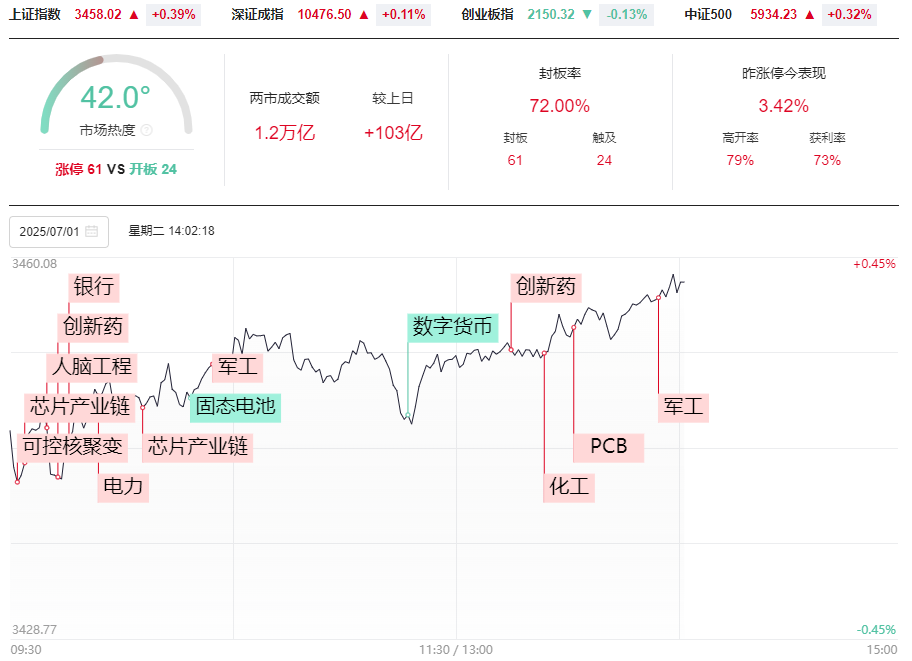
Task: Click the 开板 24 count
Action: tap(153, 170)
